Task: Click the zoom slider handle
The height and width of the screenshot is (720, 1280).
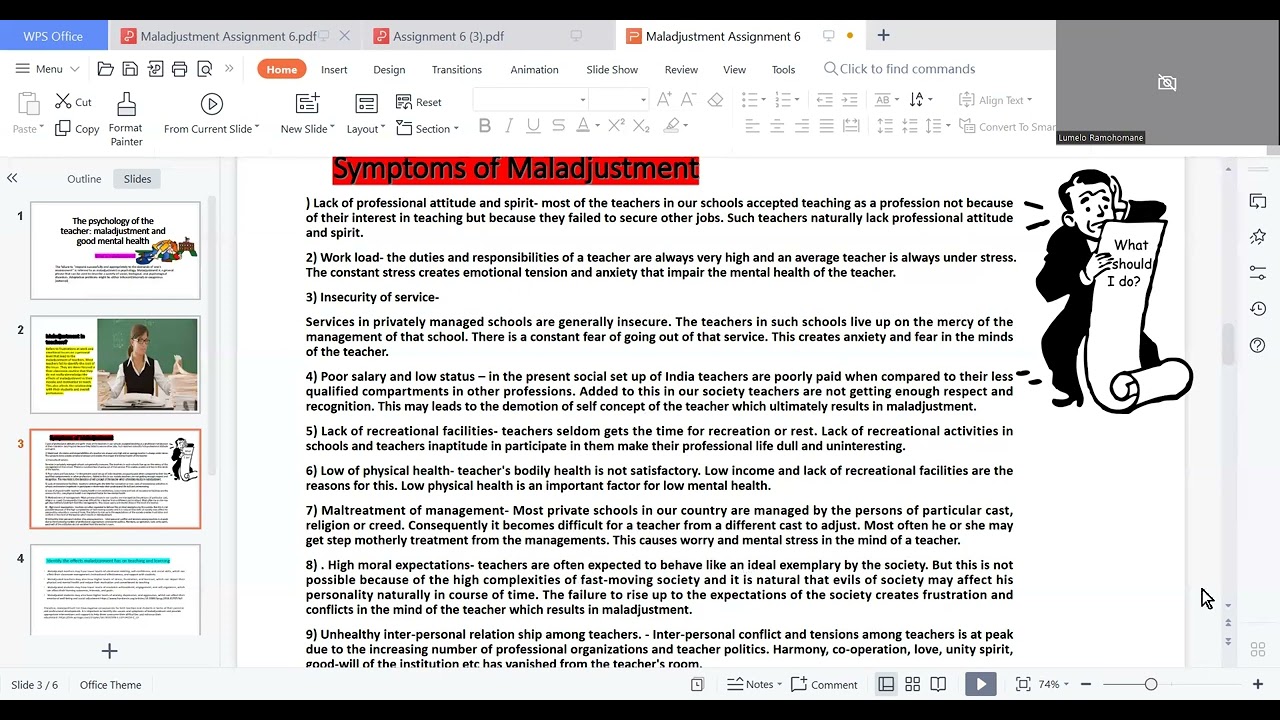Action: (x=1151, y=685)
